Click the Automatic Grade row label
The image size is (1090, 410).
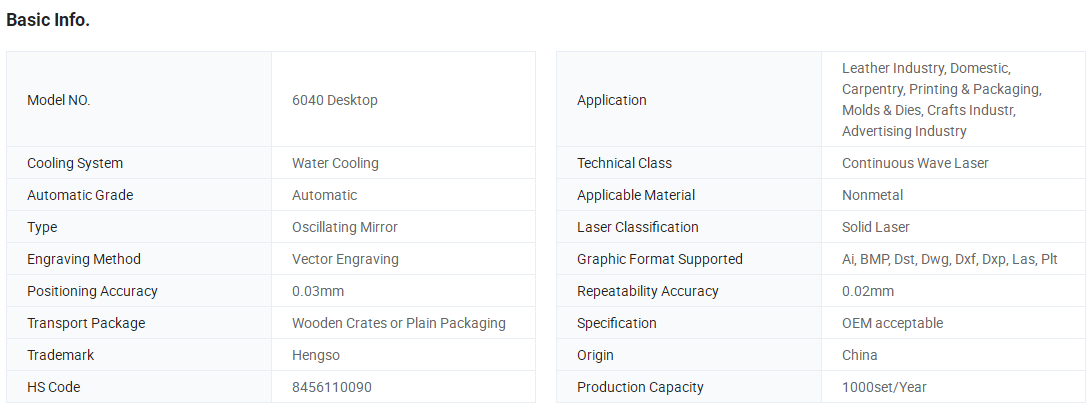click(x=80, y=195)
